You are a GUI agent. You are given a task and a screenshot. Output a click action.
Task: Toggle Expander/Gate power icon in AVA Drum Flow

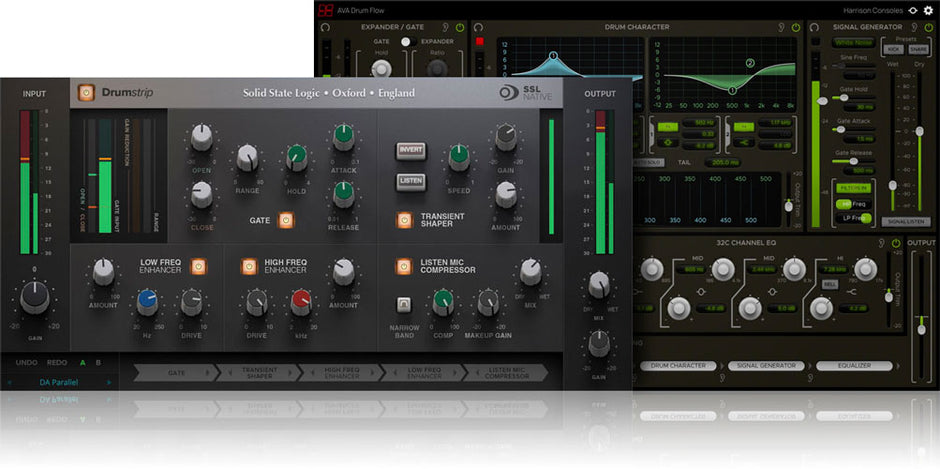coord(460,28)
